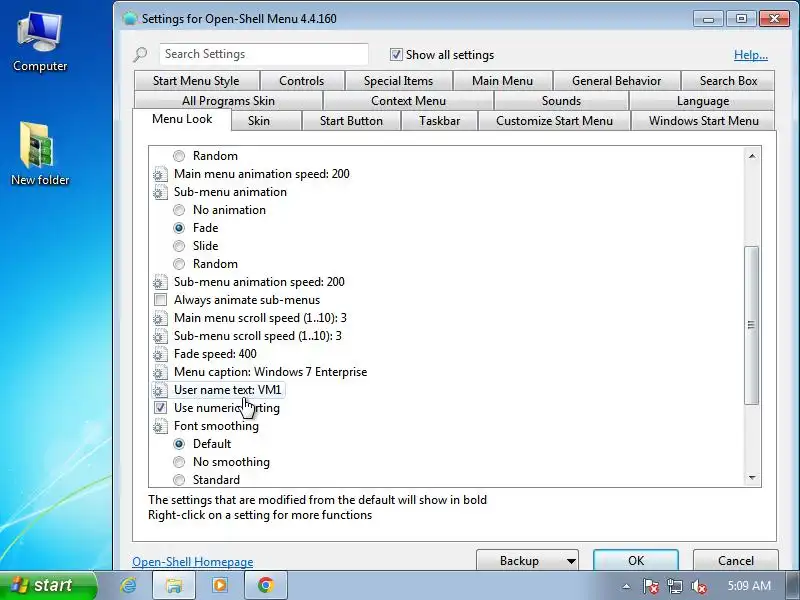Select Default font smoothing
This screenshot has height=600, width=800.
click(179, 444)
